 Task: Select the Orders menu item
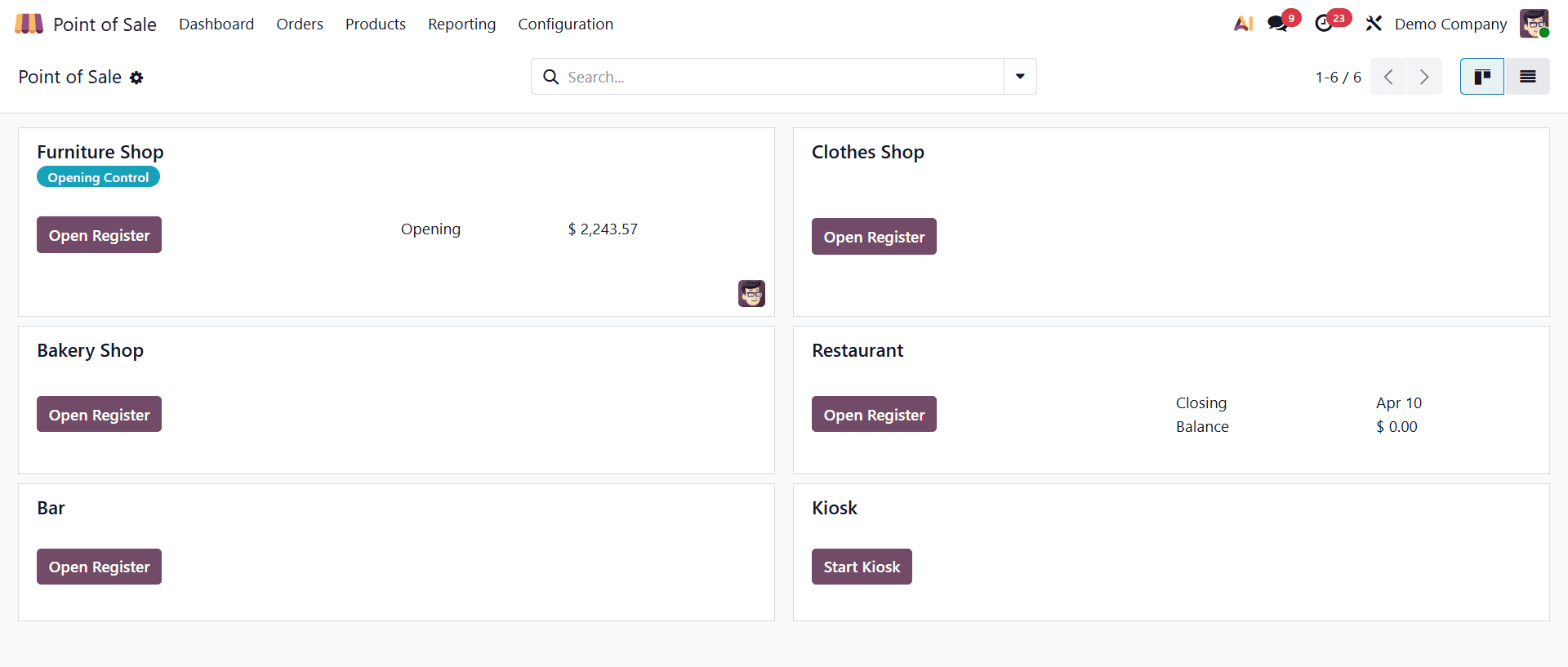click(x=300, y=24)
